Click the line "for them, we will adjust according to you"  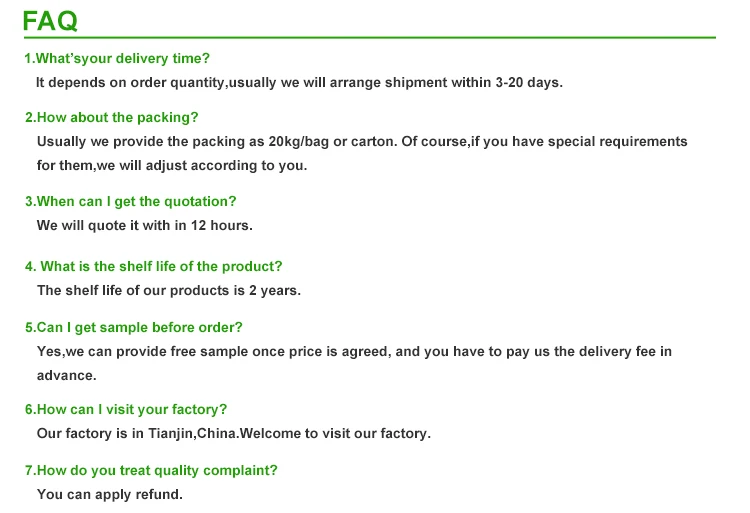[x=171, y=165]
